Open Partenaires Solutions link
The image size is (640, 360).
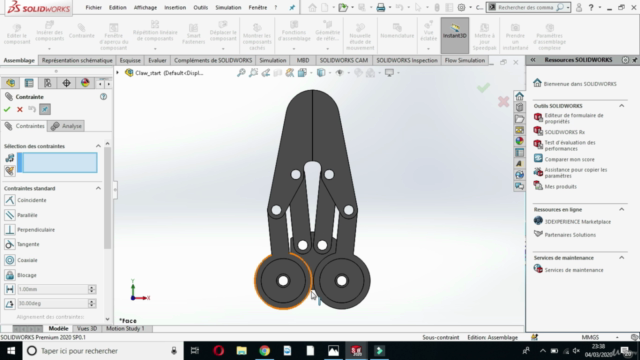click(x=570, y=235)
